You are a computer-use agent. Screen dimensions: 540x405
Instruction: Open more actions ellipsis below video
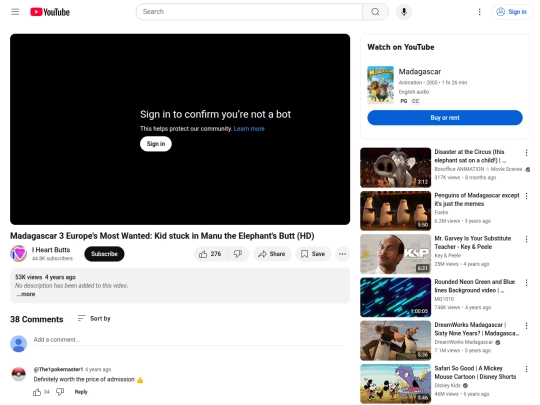coord(342,254)
